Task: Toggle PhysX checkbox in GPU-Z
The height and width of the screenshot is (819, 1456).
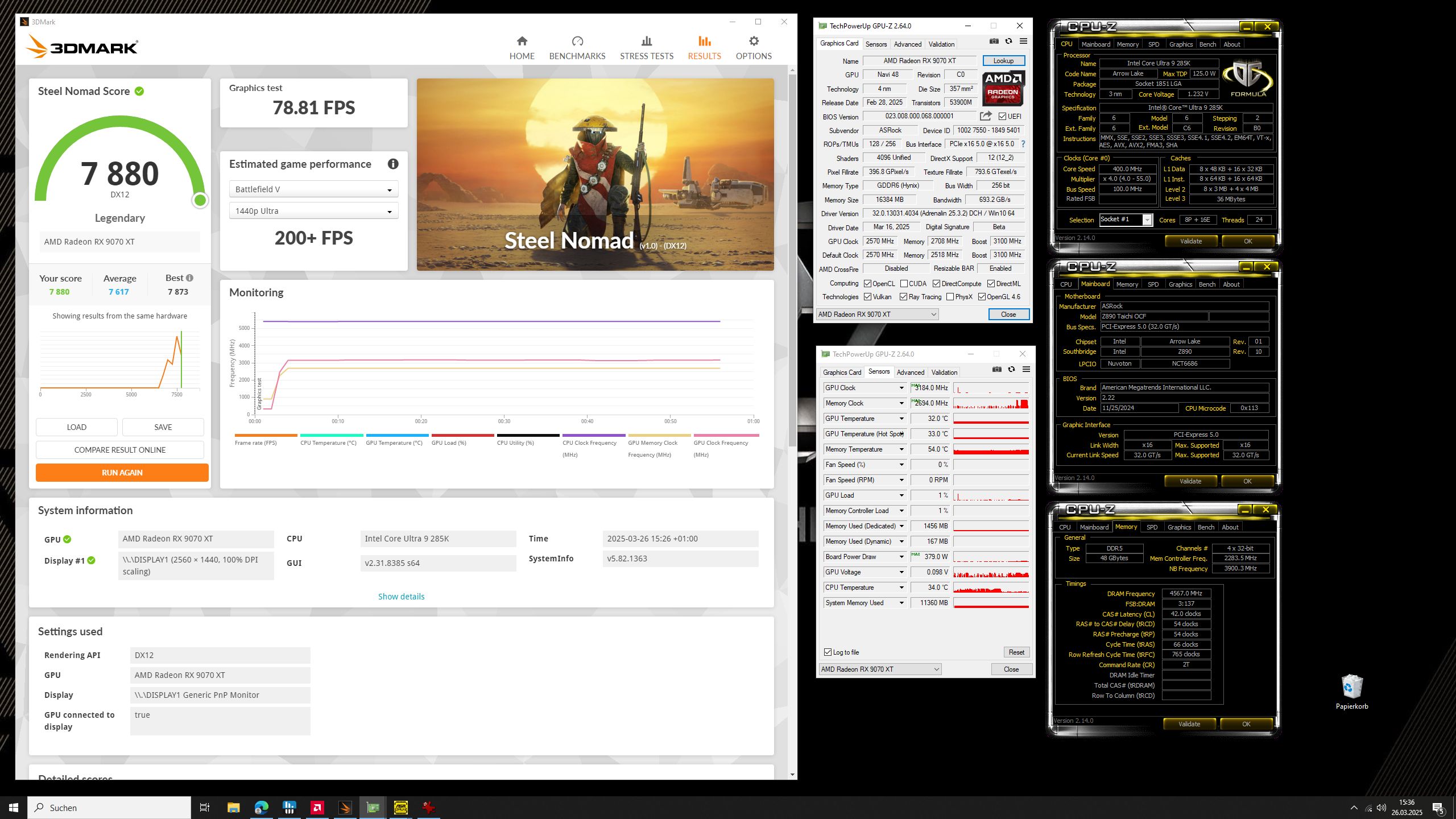Action: pyautogui.click(x=950, y=297)
